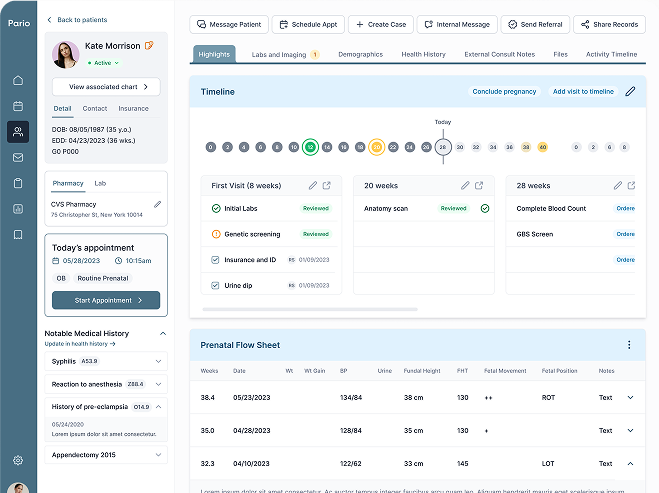659x493 pixels.
Task: Edit CVS Pharmacy with pencil icon
Action: tap(158, 204)
